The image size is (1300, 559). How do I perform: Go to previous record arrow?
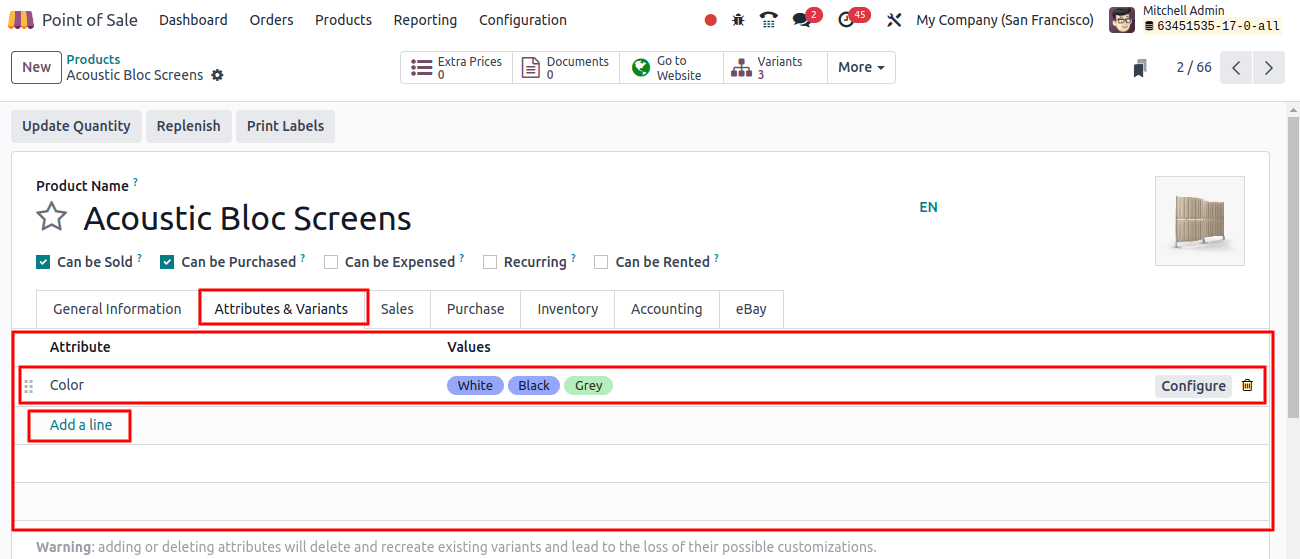(x=1237, y=68)
